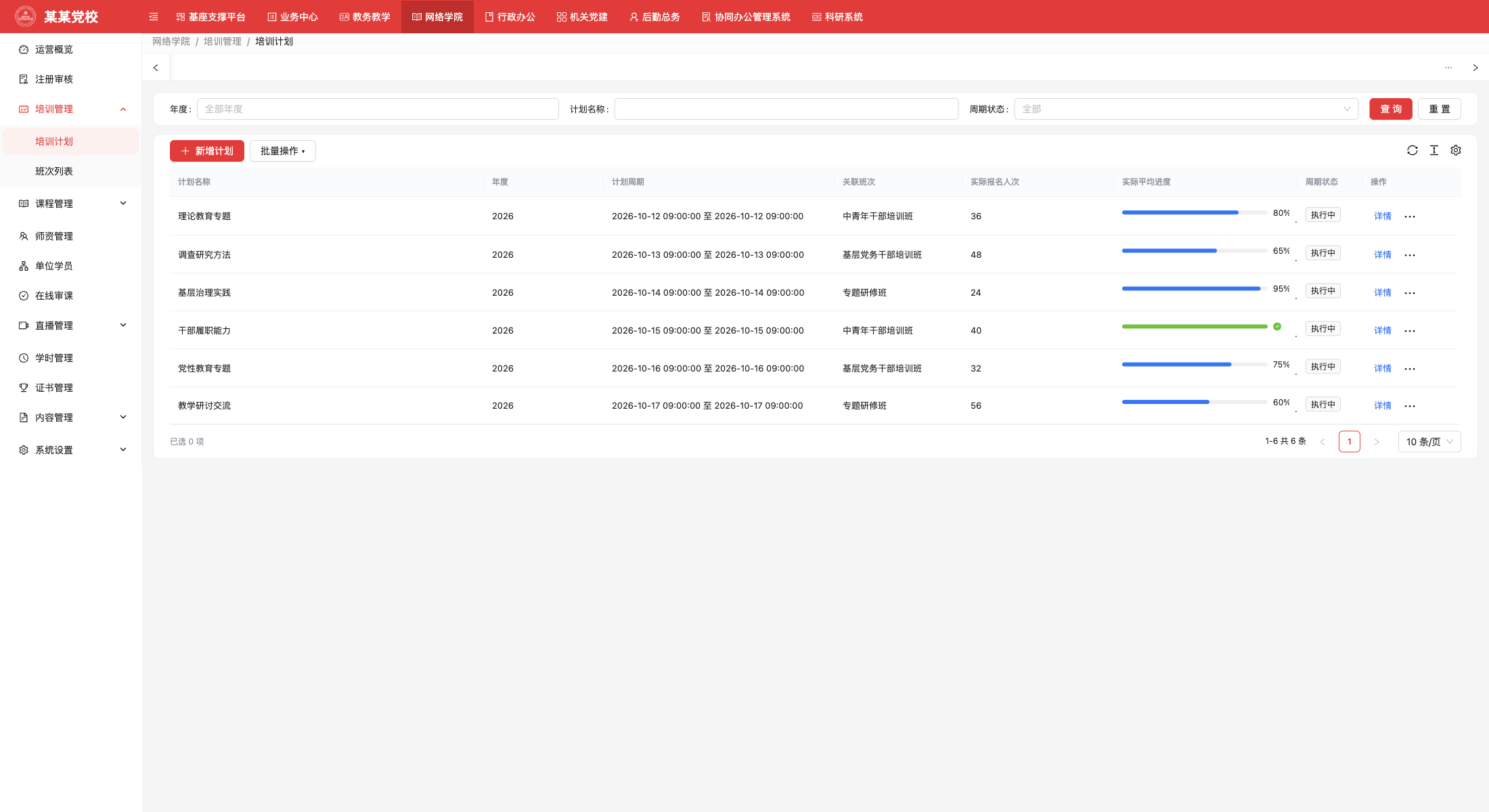
Task: Click the 新增计划 button
Action: click(207, 151)
